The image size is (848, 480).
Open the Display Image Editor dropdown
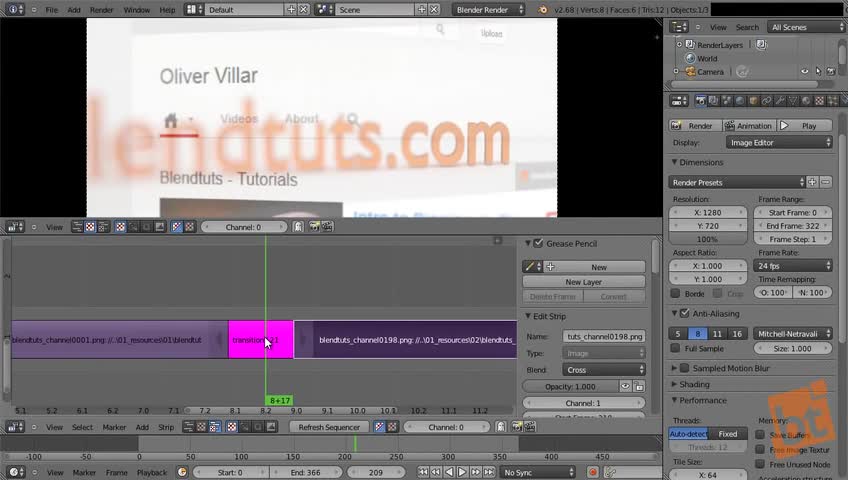pyautogui.click(x=779, y=143)
